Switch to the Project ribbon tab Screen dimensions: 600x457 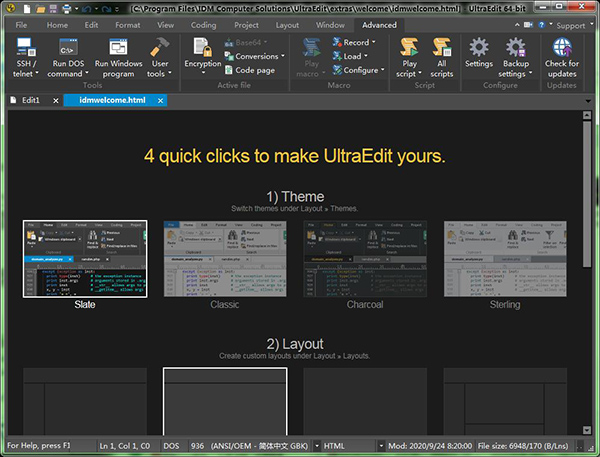pyautogui.click(x=246, y=25)
